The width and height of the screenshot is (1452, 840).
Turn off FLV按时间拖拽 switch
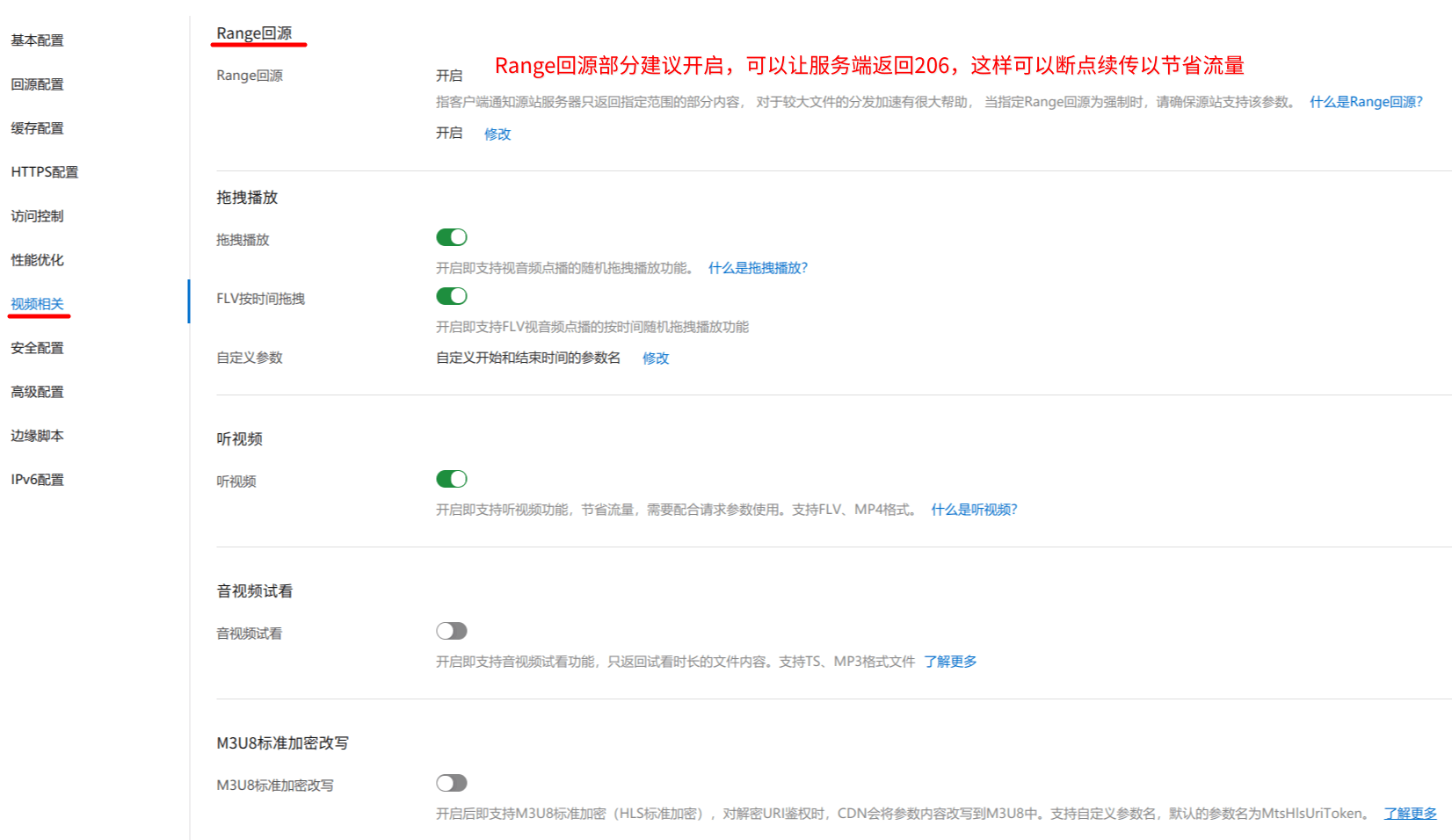coord(452,296)
